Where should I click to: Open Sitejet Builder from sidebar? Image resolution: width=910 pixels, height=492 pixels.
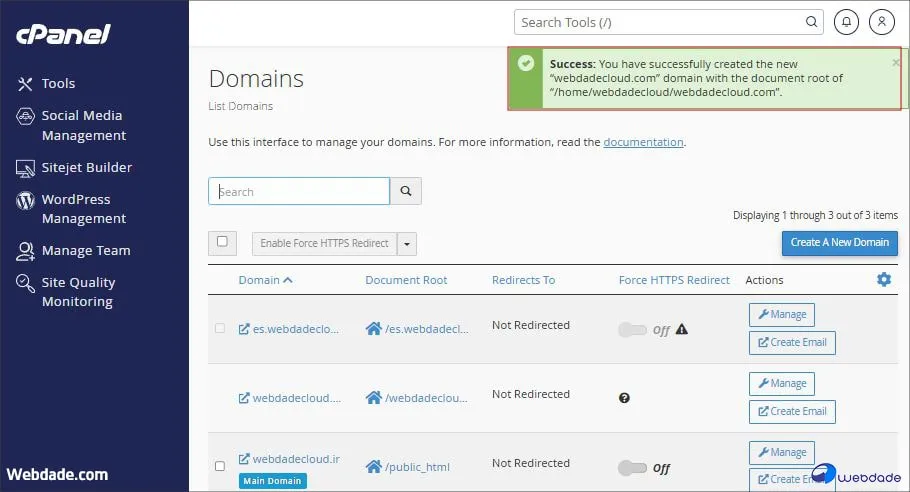pos(86,168)
